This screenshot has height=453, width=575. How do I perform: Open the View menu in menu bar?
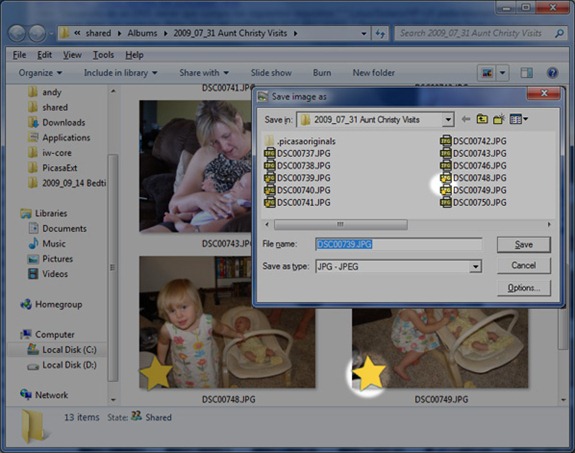(x=72, y=55)
